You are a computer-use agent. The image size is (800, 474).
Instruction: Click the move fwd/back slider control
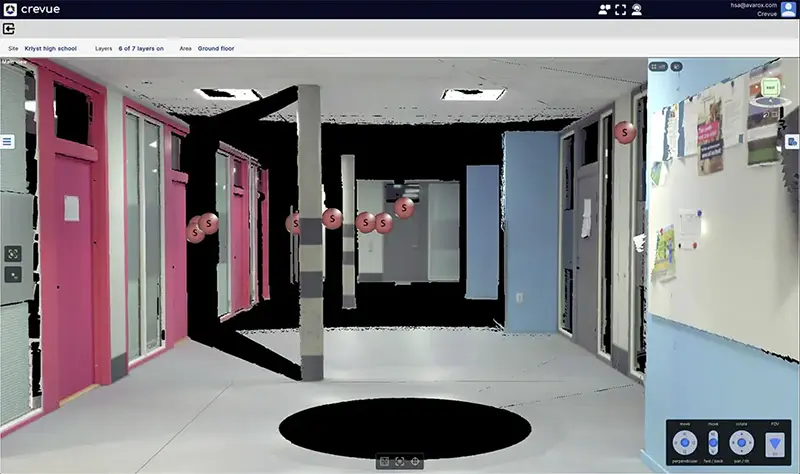pyautogui.click(x=713, y=442)
